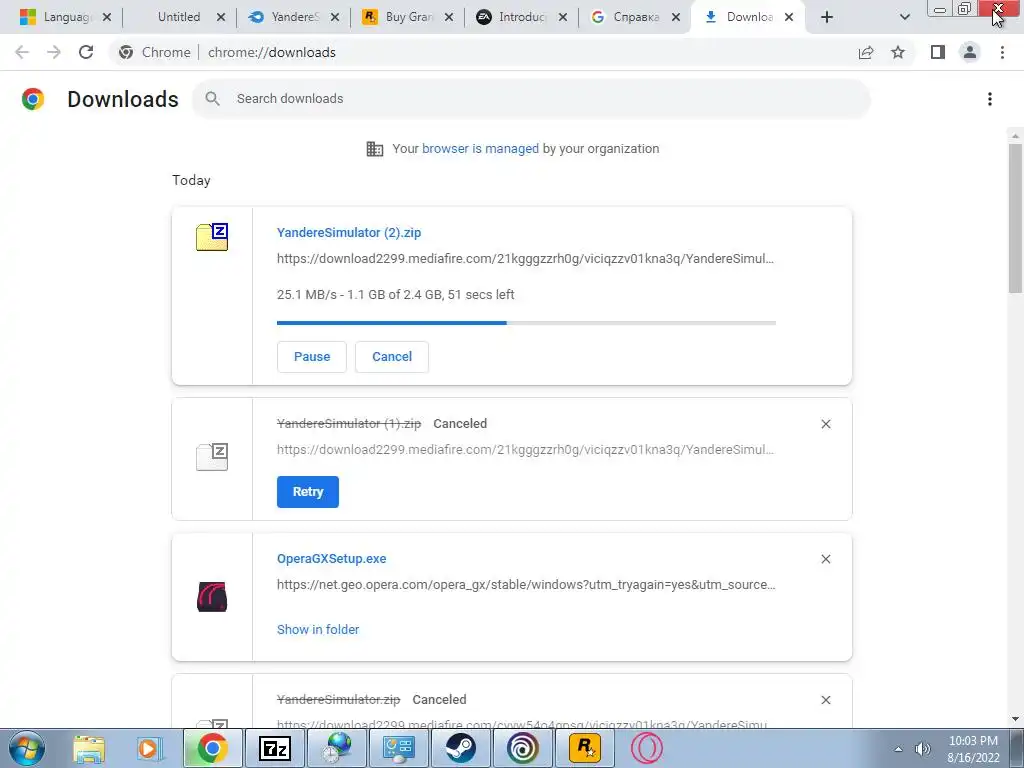Screen dimensions: 1024x768
Task: Retry the YandereSimulator (1).zip download
Action: click(308, 492)
